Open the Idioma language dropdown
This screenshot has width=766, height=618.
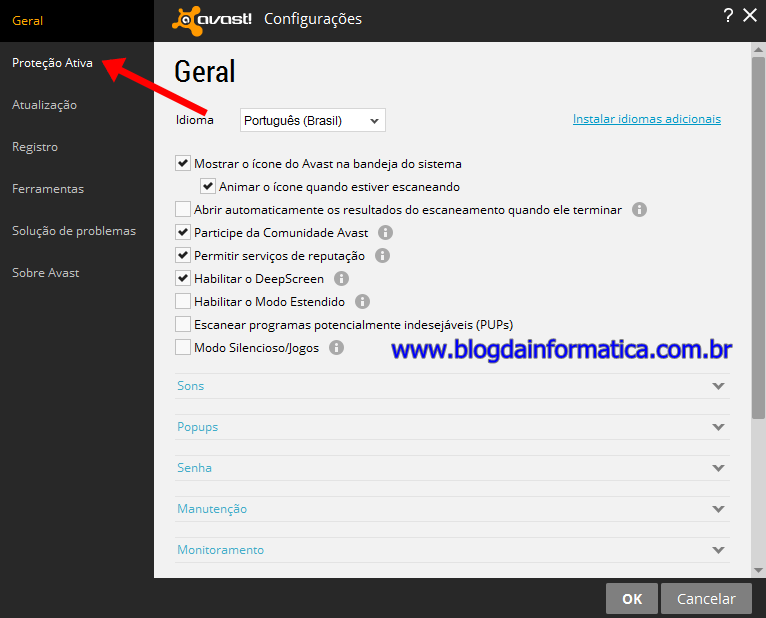[x=313, y=120]
